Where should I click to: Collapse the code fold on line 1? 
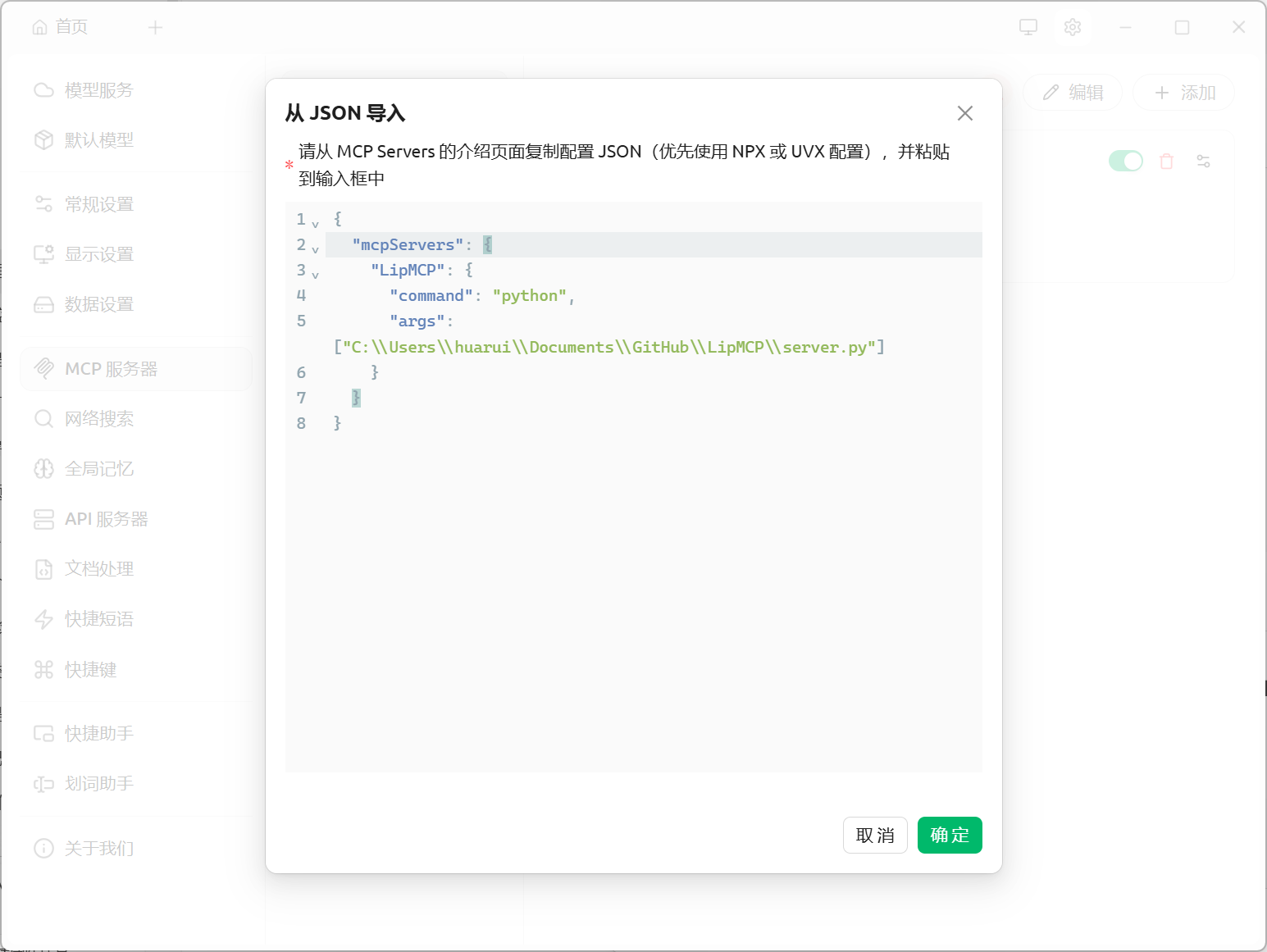(315, 223)
